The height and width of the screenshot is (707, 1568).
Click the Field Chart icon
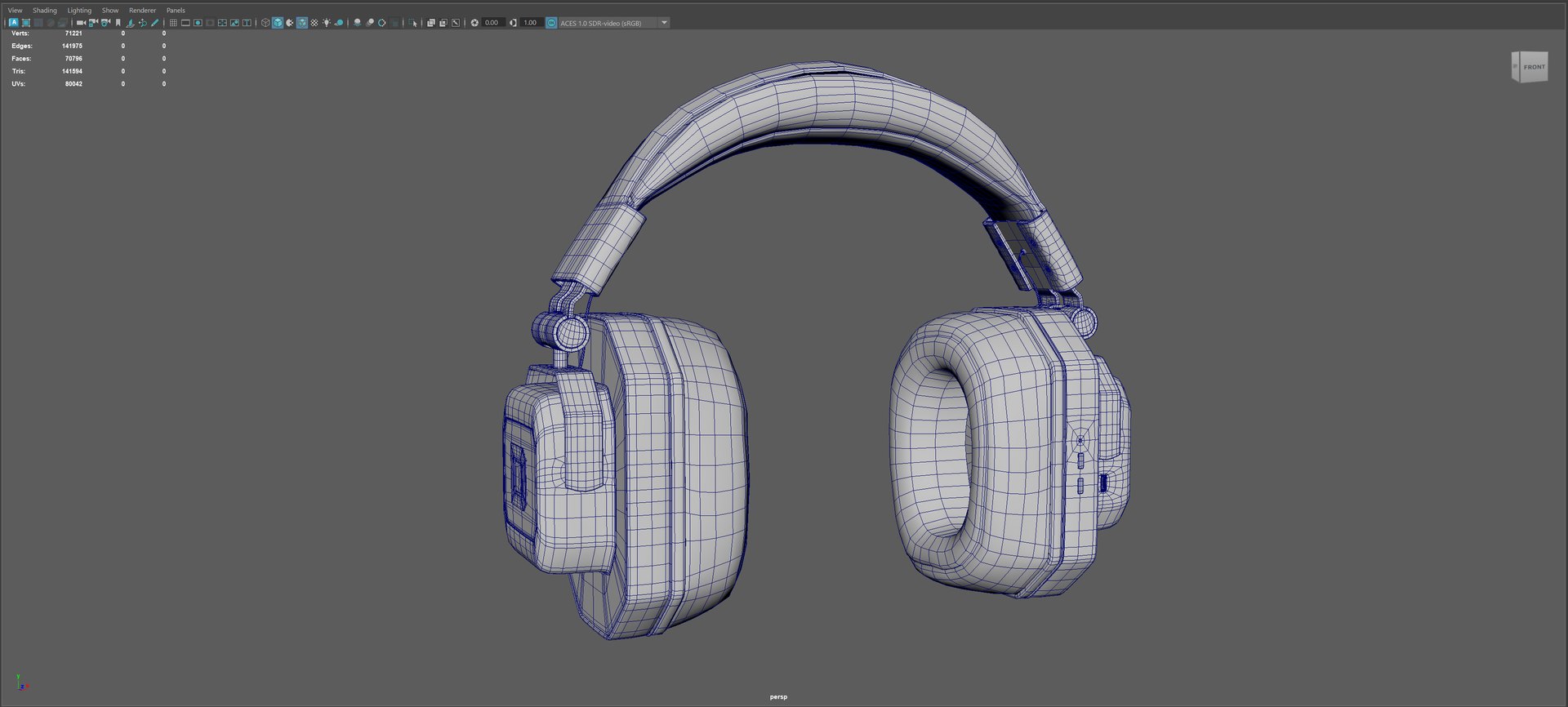click(222, 23)
